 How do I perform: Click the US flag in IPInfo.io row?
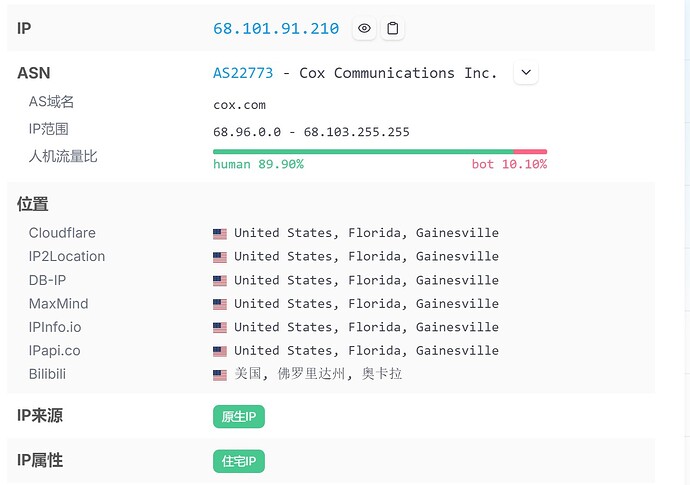pyautogui.click(x=220, y=328)
